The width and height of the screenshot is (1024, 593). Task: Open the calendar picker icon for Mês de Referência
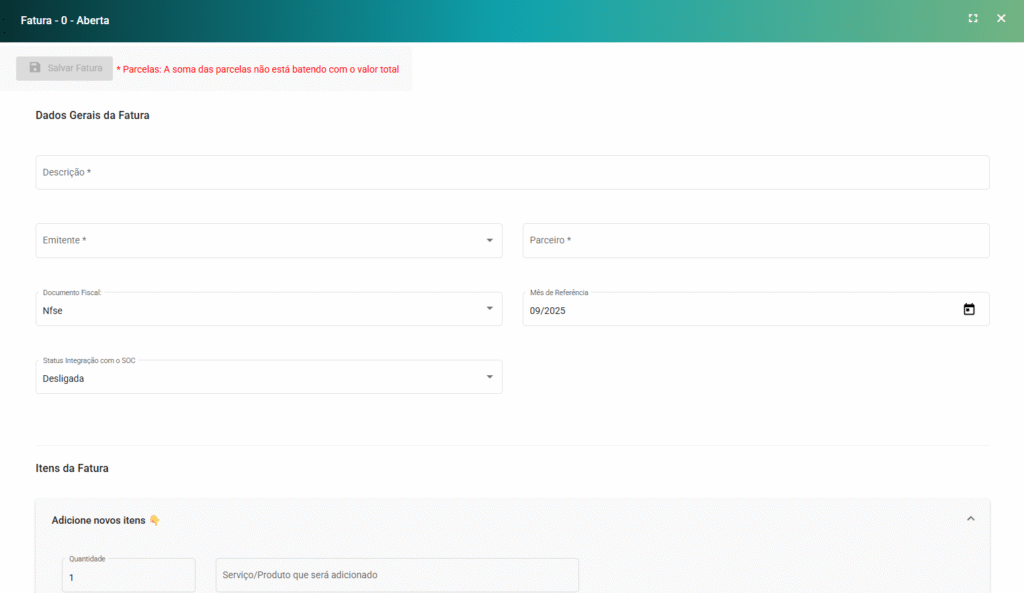point(968,310)
